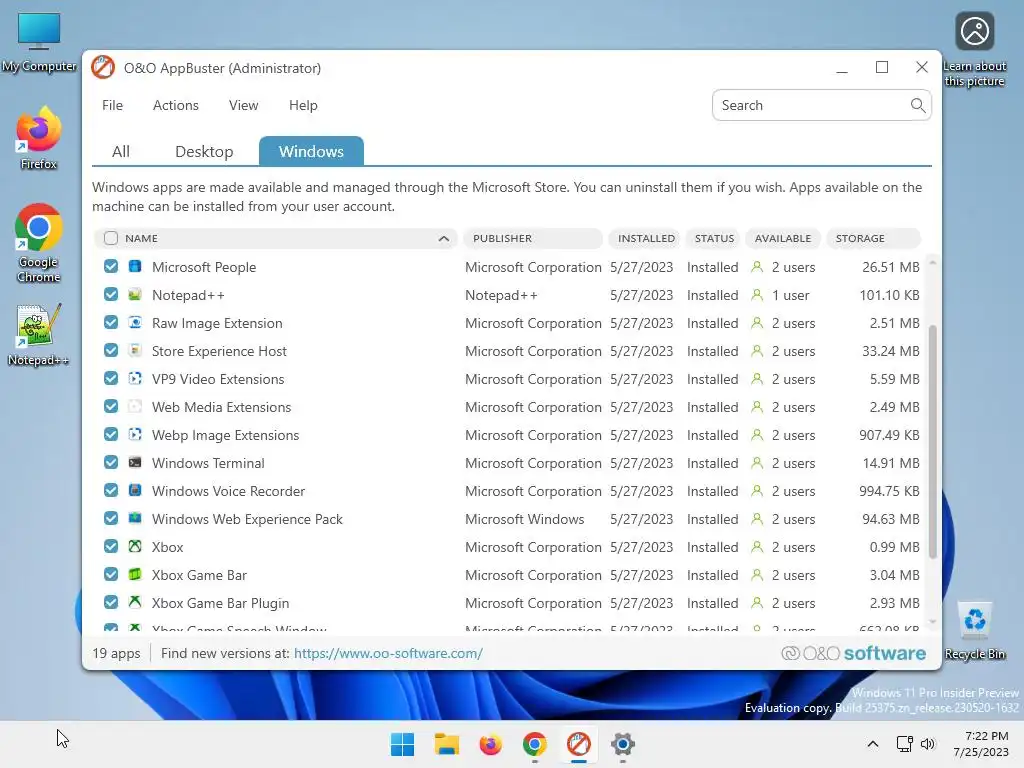Click the app list vertical scrollbar thumb
The image size is (1024, 768).
click(933, 441)
